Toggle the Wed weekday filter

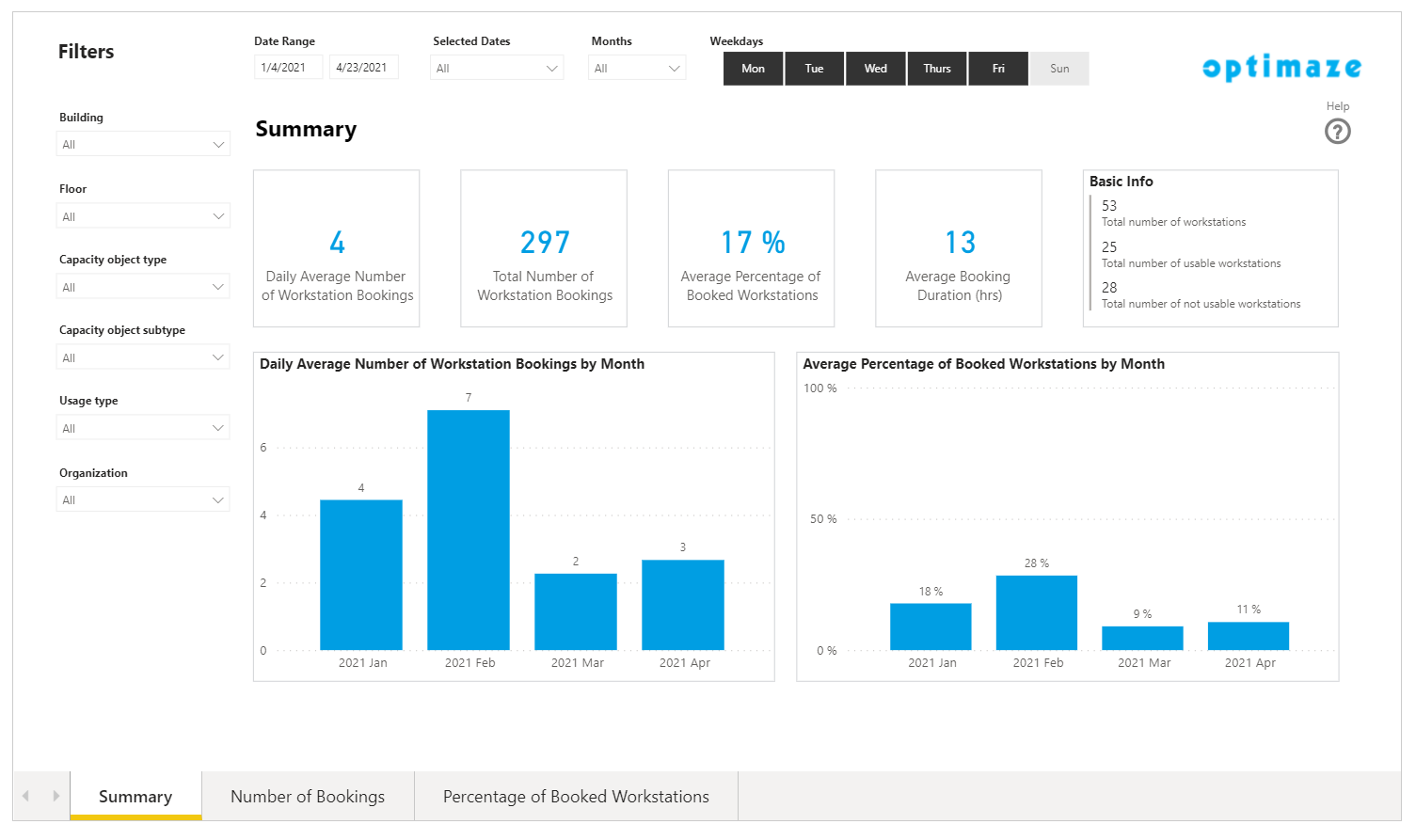875,69
